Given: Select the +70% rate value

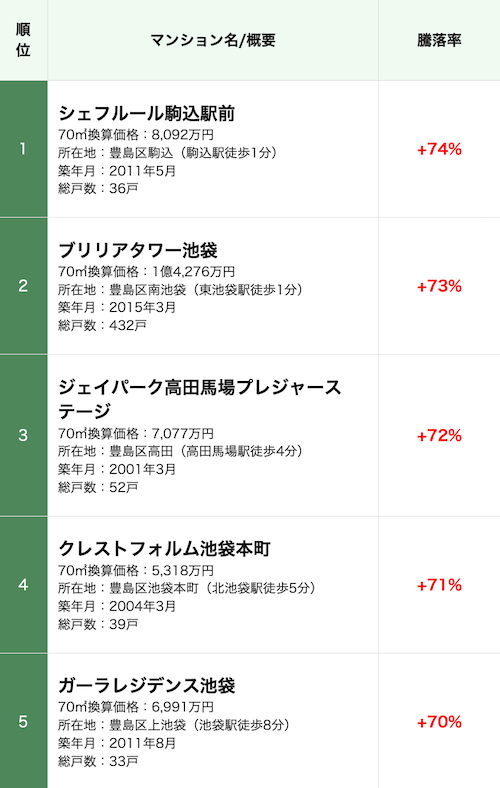Looking at the screenshot, I should [439, 722].
